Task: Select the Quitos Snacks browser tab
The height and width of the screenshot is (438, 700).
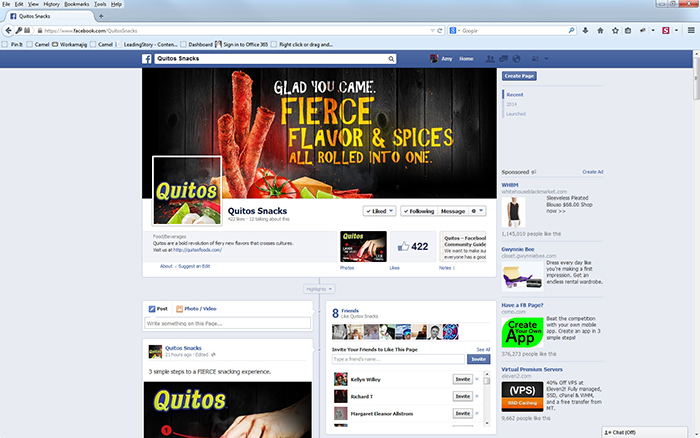Action: [x=49, y=16]
